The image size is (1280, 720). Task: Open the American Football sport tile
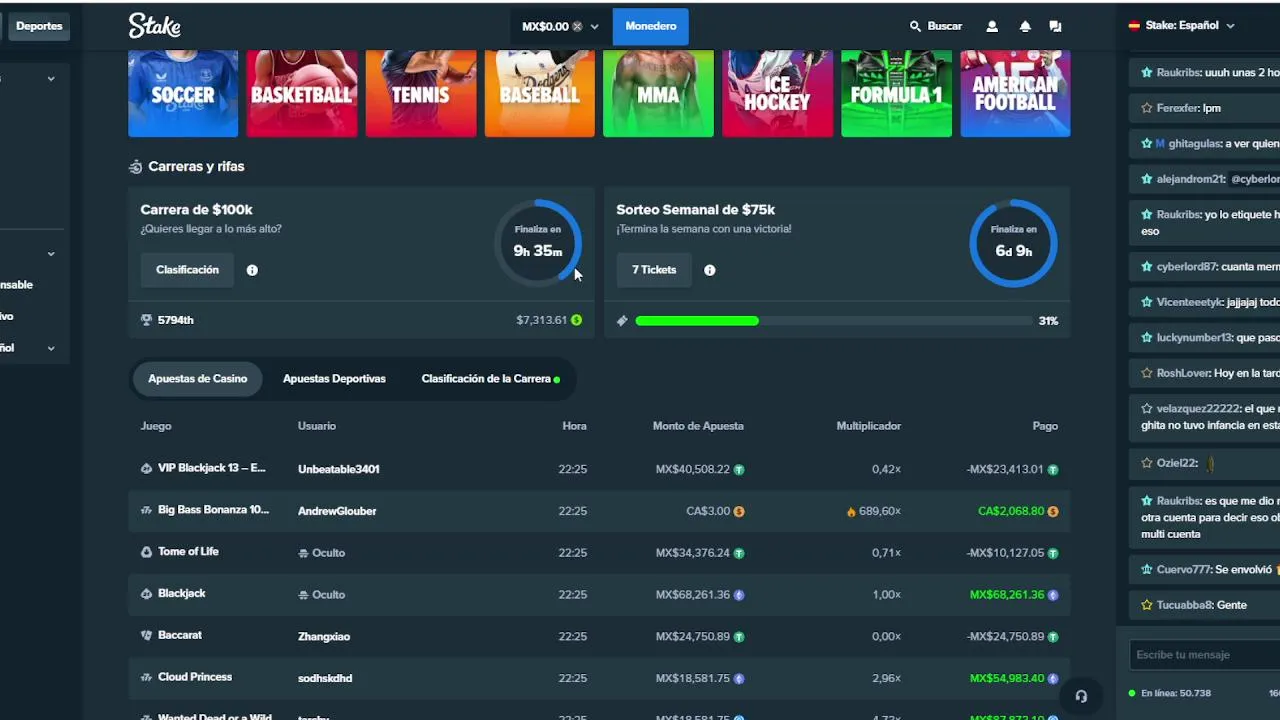click(1015, 93)
